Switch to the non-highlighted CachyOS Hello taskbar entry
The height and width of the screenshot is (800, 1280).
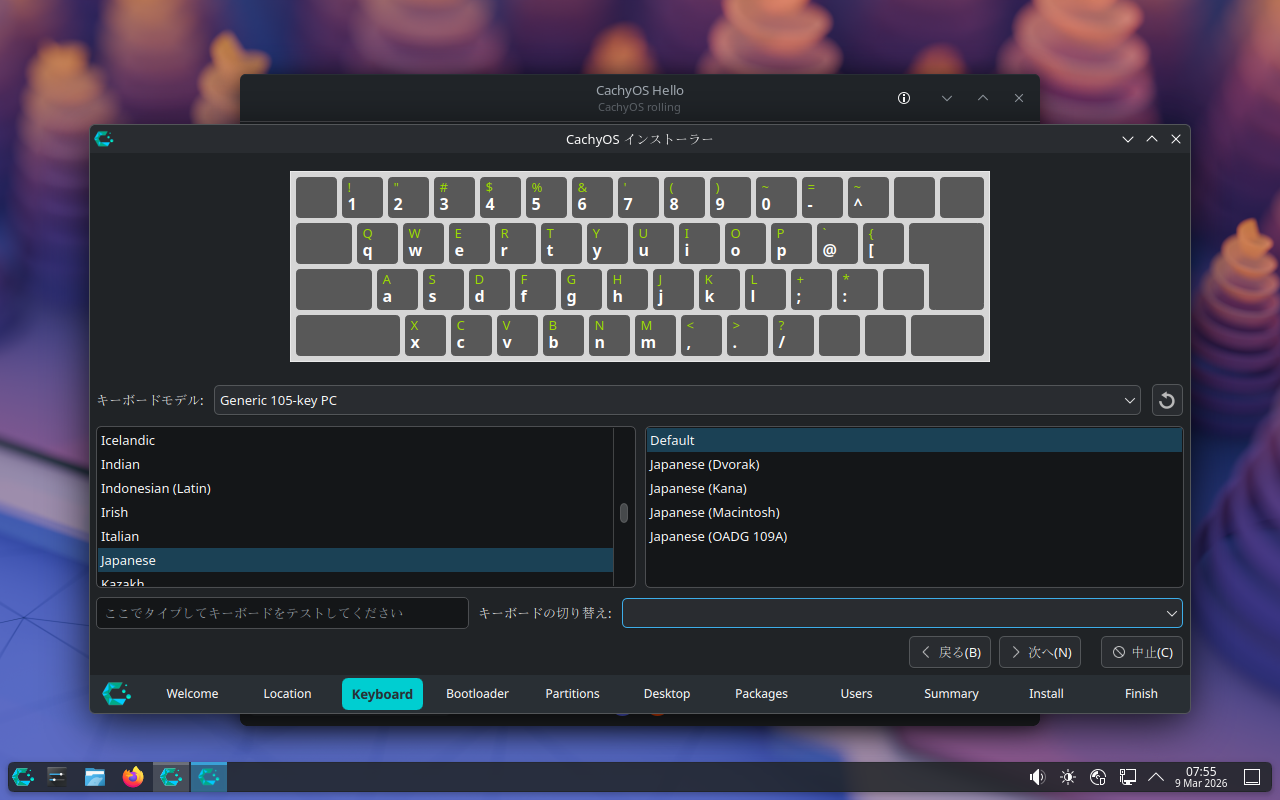171,777
